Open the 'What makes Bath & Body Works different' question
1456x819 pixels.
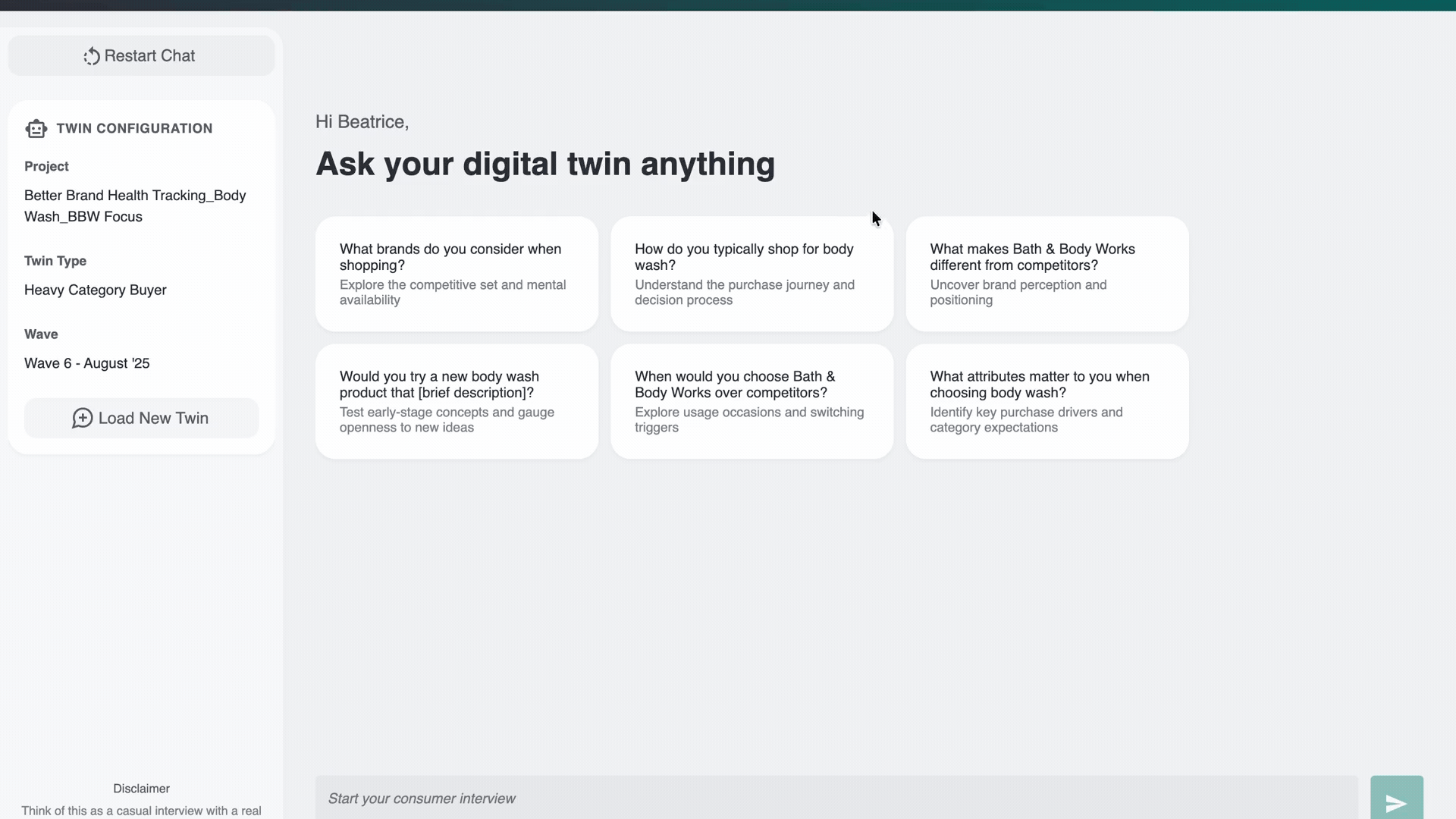tap(1046, 274)
